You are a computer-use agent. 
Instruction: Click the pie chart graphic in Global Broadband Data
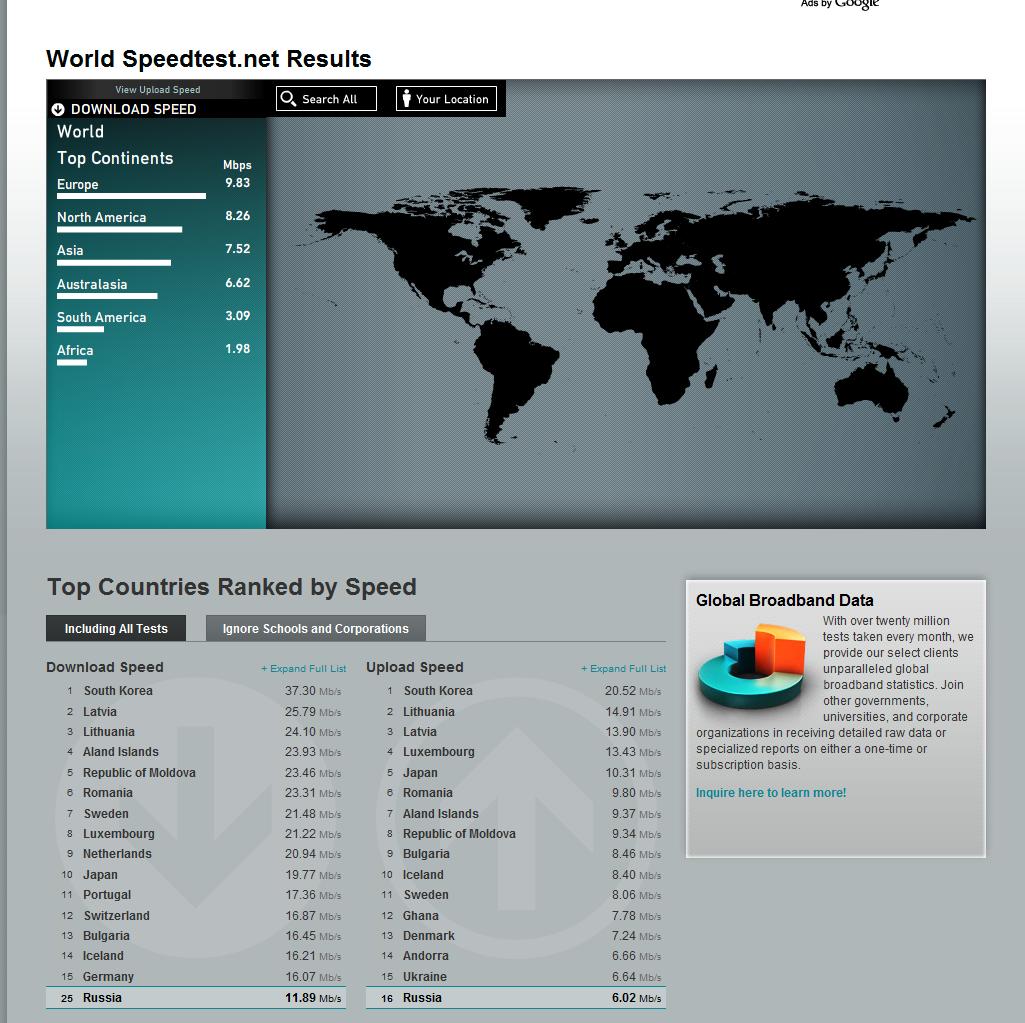click(752, 665)
